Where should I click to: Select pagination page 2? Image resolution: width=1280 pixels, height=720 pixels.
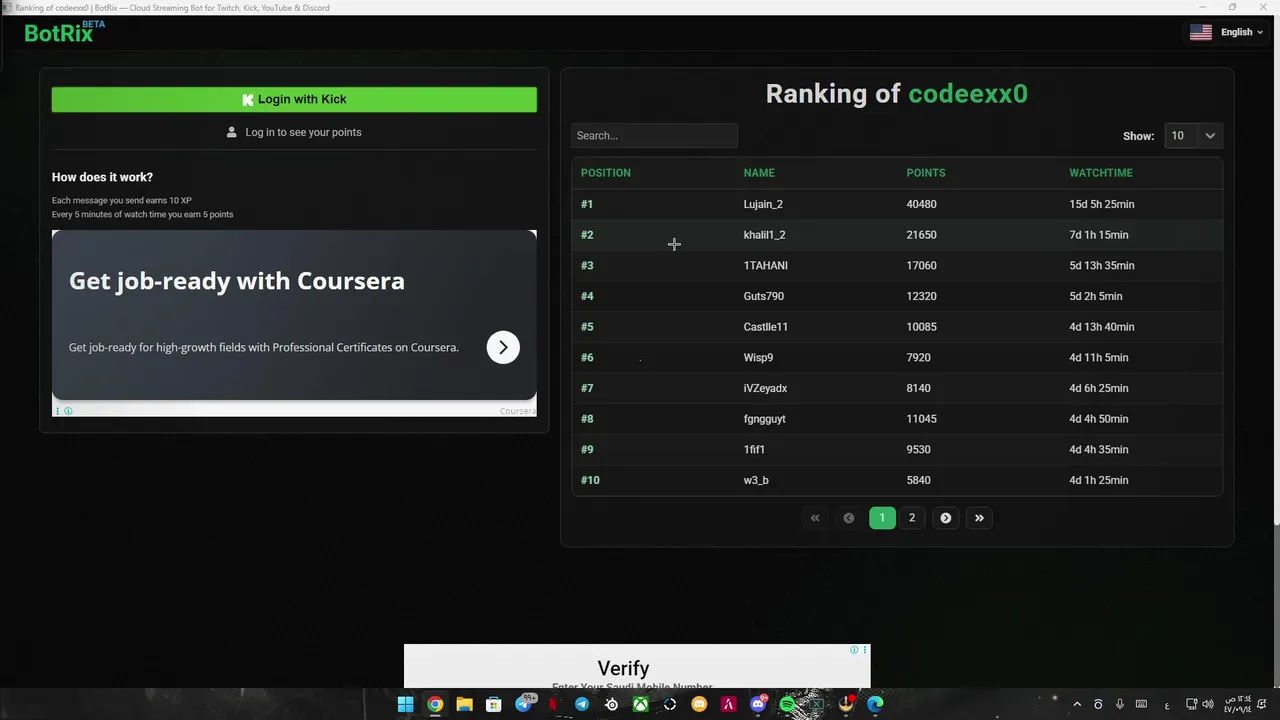(912, 518)
